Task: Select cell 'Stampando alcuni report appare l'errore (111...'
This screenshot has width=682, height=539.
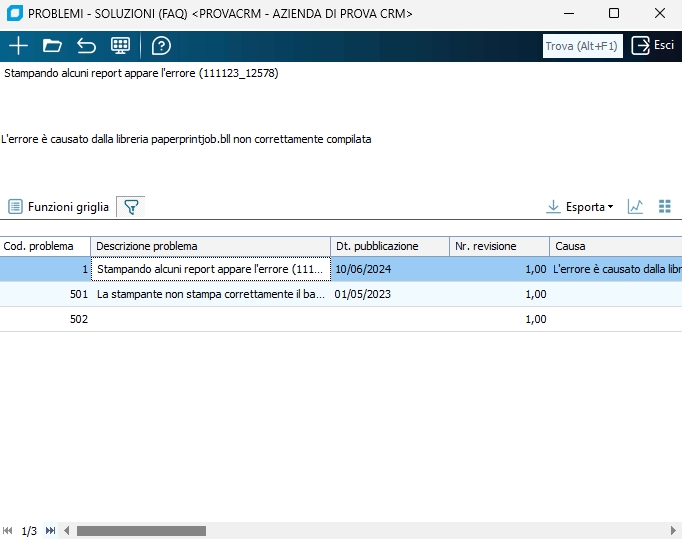Action: (211, 269)
